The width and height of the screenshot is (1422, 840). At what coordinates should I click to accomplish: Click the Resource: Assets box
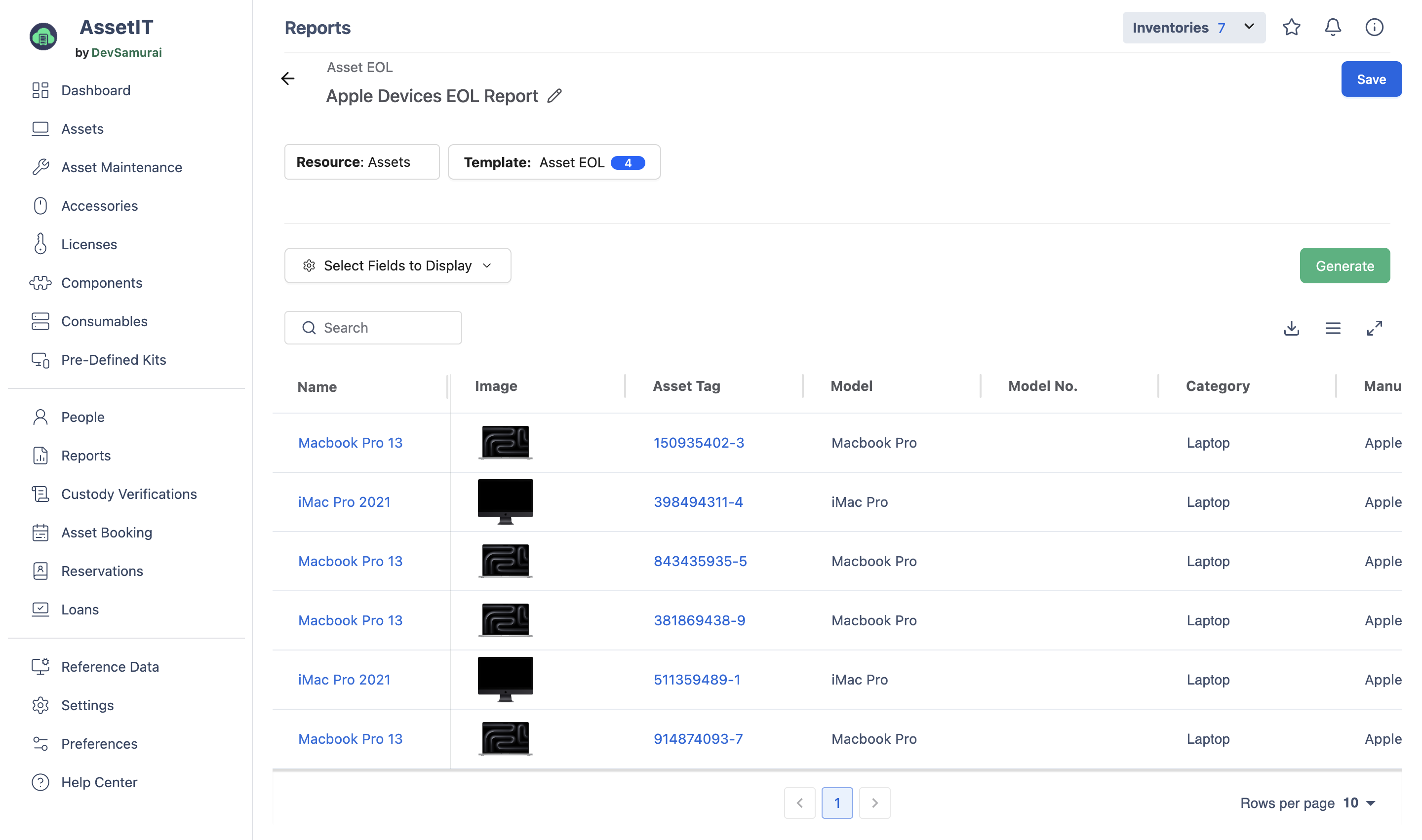[362, 162]
